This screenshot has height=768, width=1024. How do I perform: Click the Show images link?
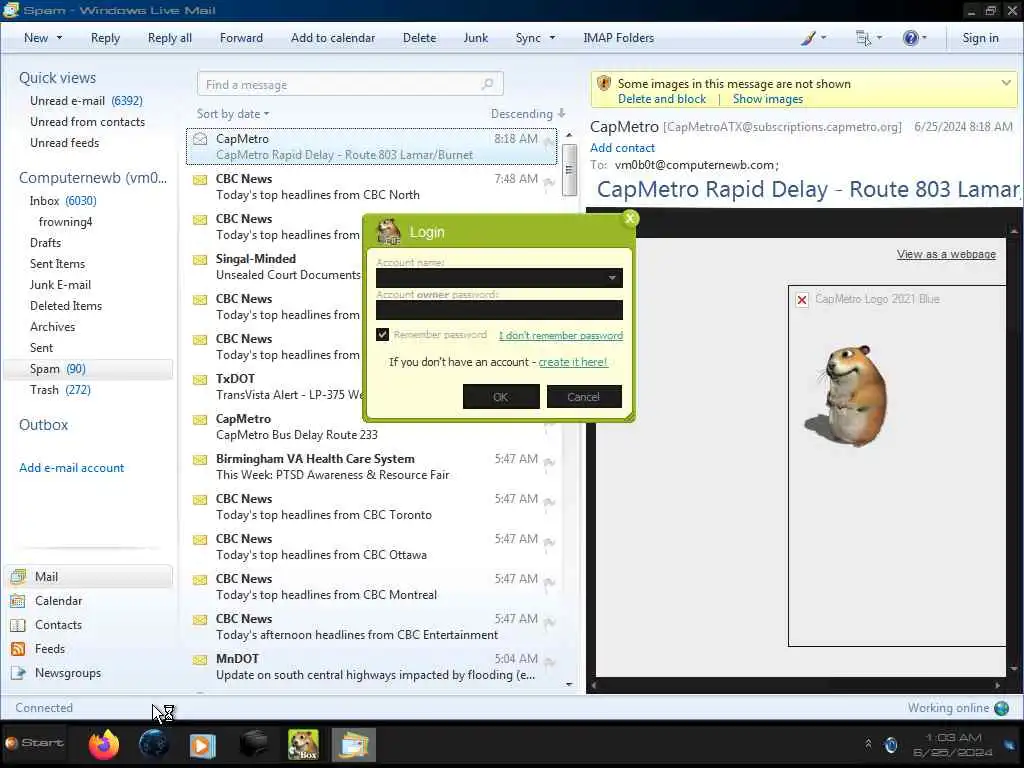coord(767,99)
